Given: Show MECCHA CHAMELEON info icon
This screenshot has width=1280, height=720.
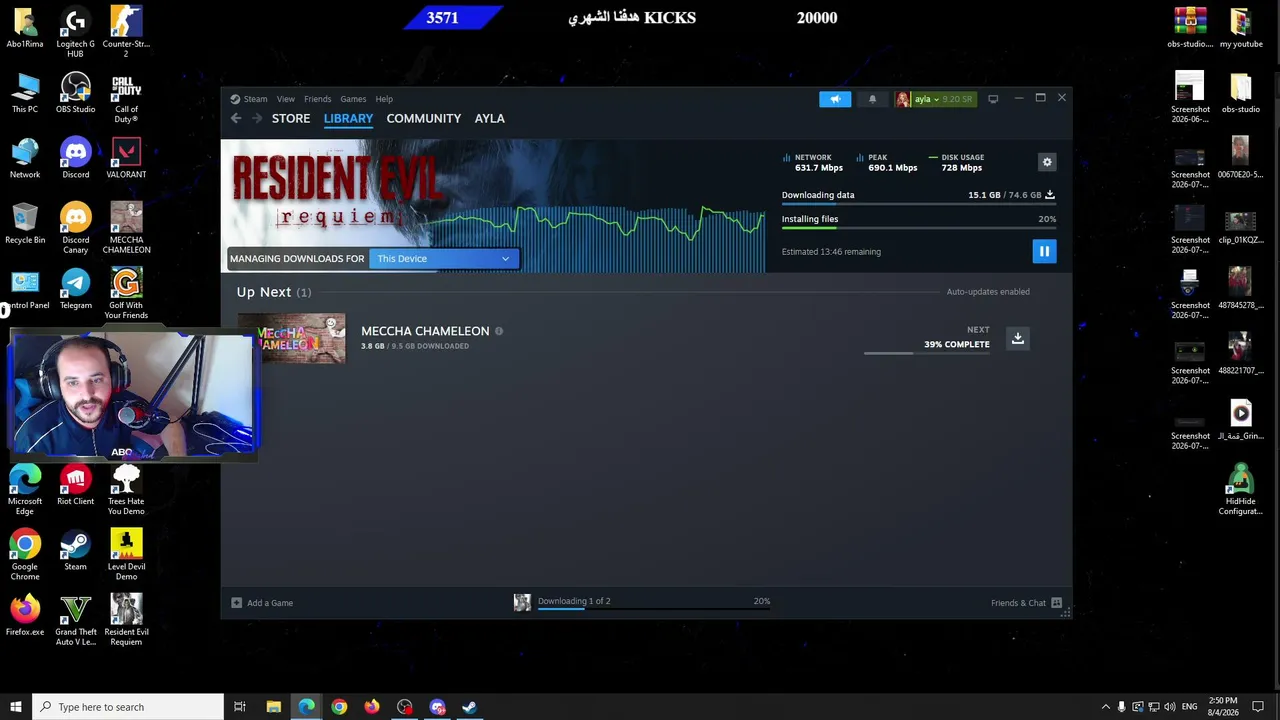Looking at the screenshot, I should point(499,331).
